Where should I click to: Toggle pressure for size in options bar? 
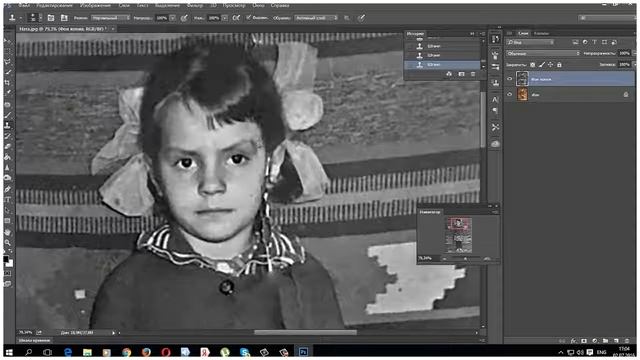pyautogui.click(x=362, y=18)
